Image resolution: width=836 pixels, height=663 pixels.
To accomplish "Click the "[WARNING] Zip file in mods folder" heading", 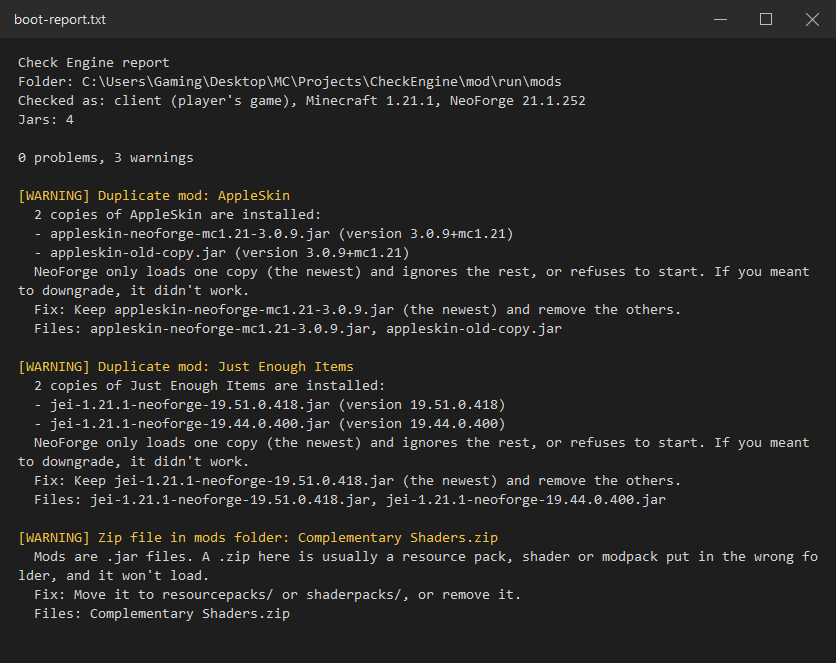I will (258, 538).
